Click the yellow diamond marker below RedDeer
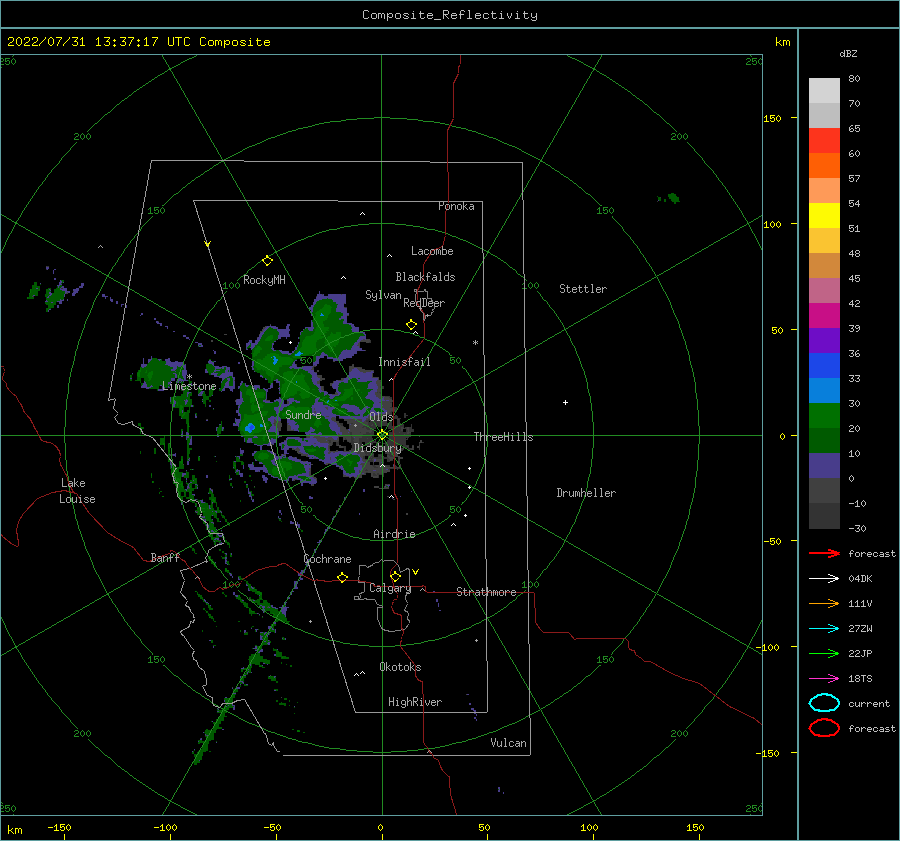The width and height of the screenshot is (900, 841). pyautogui.click(x=412, y=325)
